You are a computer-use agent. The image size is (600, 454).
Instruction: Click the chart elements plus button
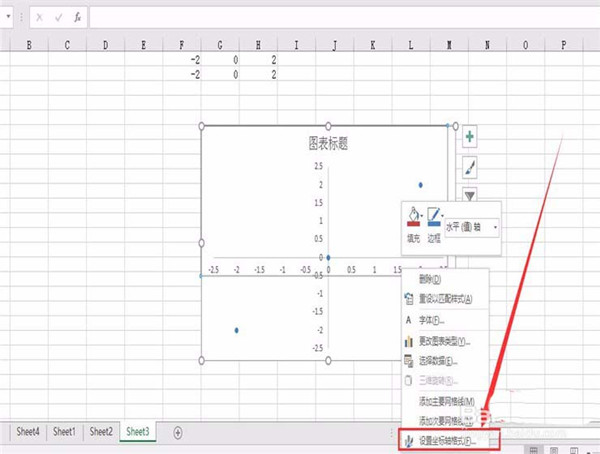tap(469, 137)
